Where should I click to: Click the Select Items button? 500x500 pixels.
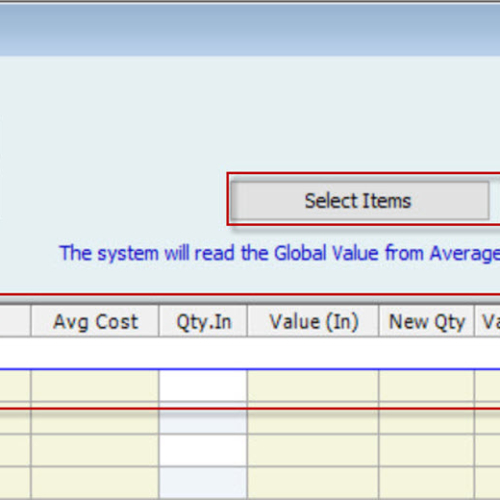tap(359, 200)
